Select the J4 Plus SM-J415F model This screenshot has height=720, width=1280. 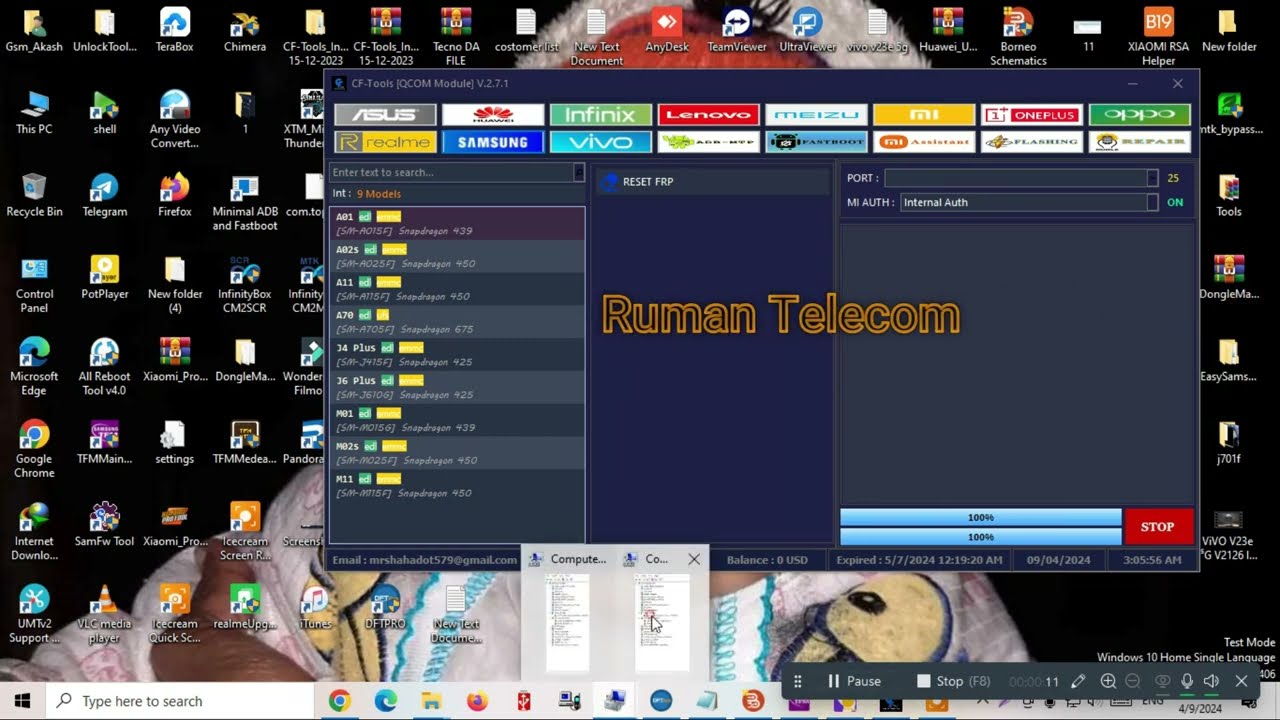[457, 354]
